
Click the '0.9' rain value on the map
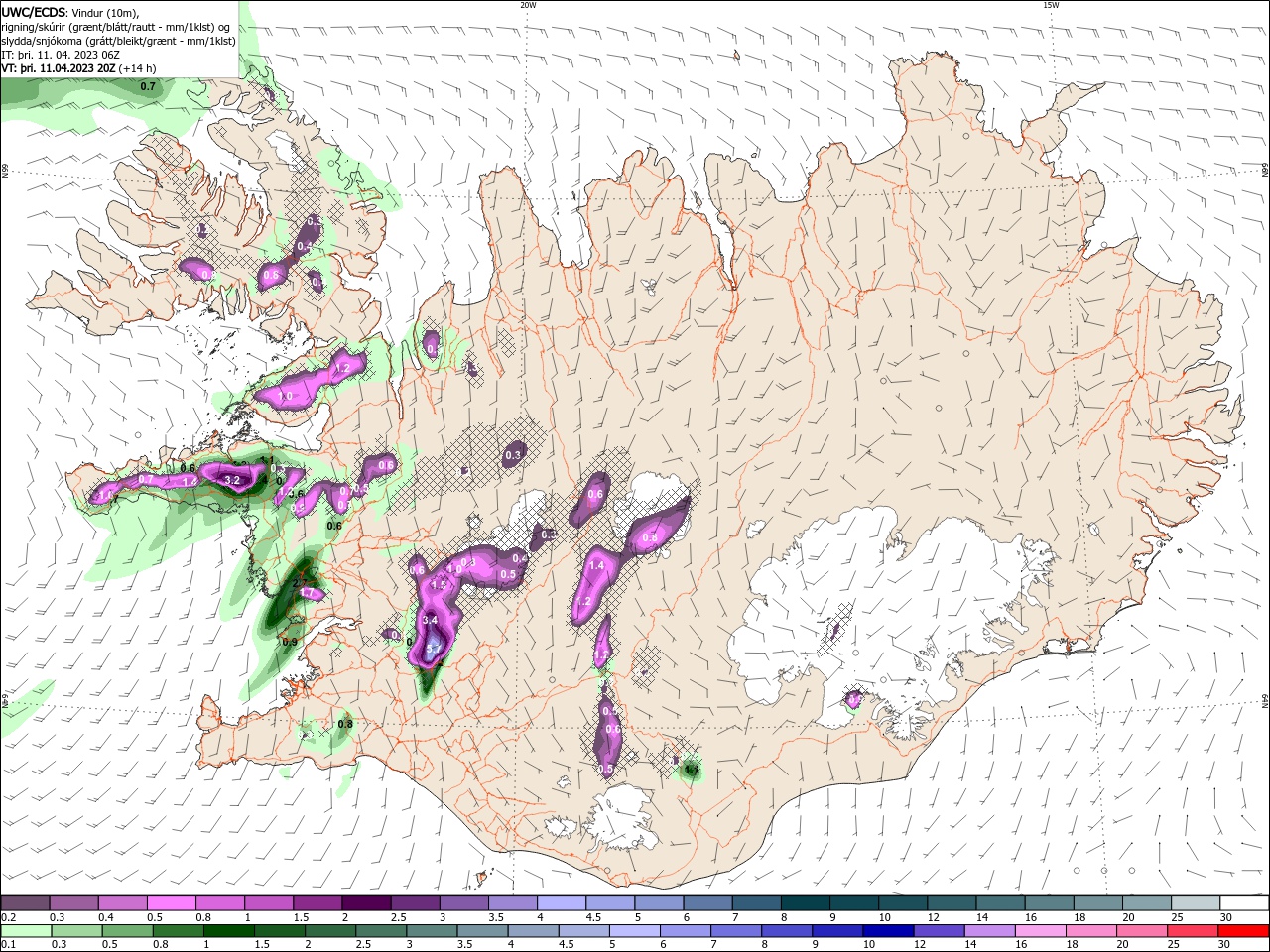point(290,643)
